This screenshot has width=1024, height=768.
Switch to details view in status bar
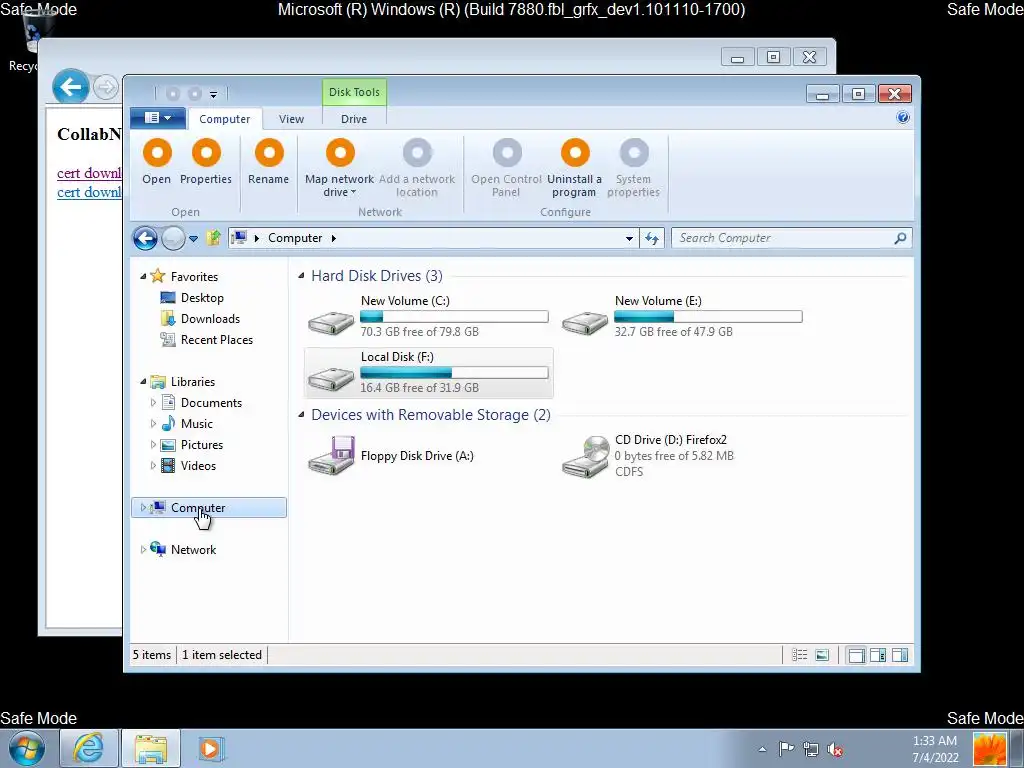799,655
